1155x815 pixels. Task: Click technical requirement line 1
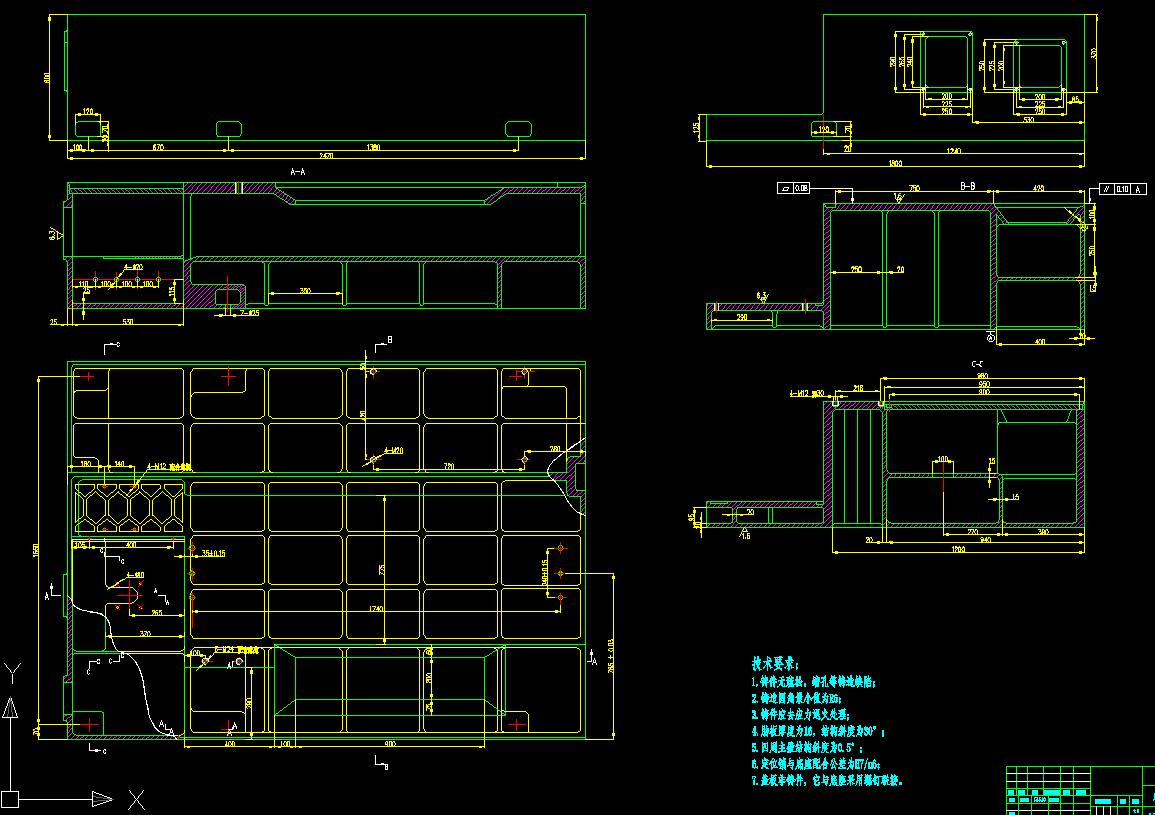coord(814,682)
